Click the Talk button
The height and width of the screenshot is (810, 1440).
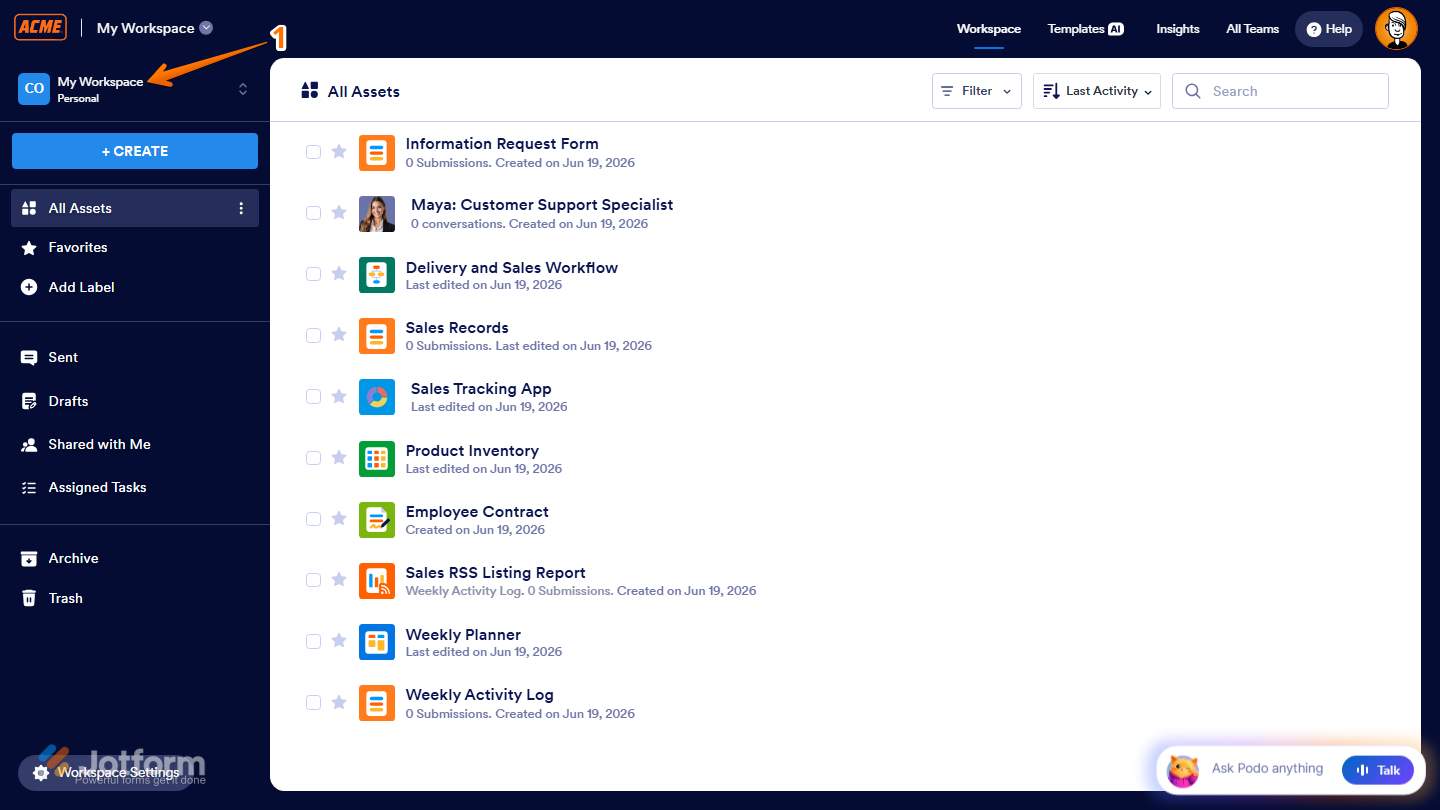(1378, 770)
